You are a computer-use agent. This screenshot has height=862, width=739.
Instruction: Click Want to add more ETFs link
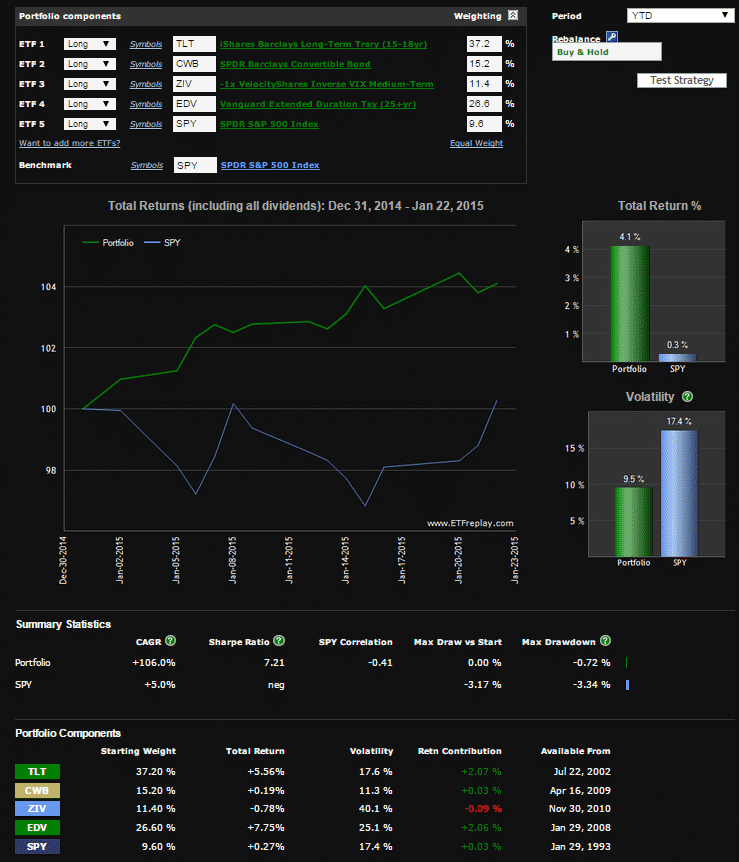click(x=69, y=143)
